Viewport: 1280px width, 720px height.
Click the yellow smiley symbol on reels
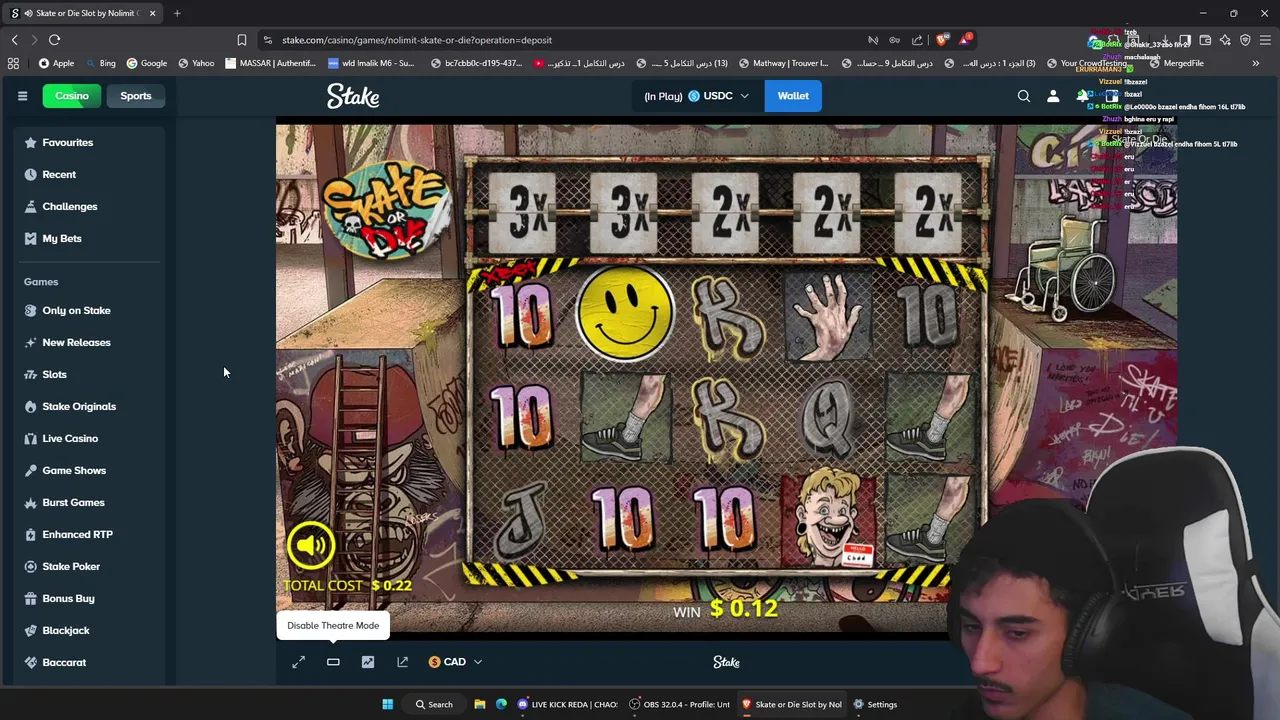[x=625, y=313]
